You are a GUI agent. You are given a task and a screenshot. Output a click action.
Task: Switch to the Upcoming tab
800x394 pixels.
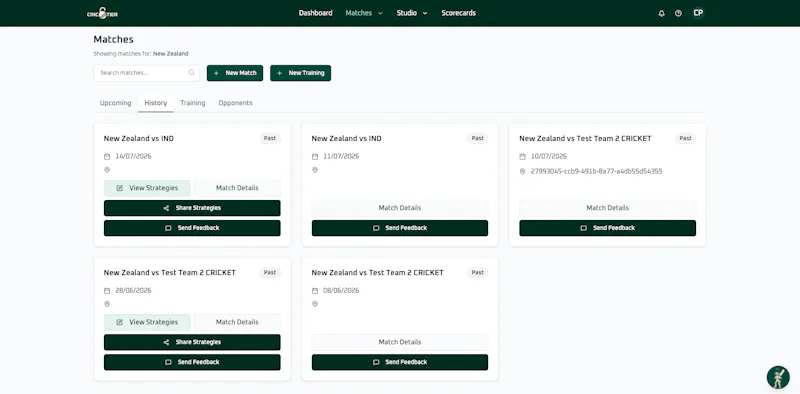point(115,103)
